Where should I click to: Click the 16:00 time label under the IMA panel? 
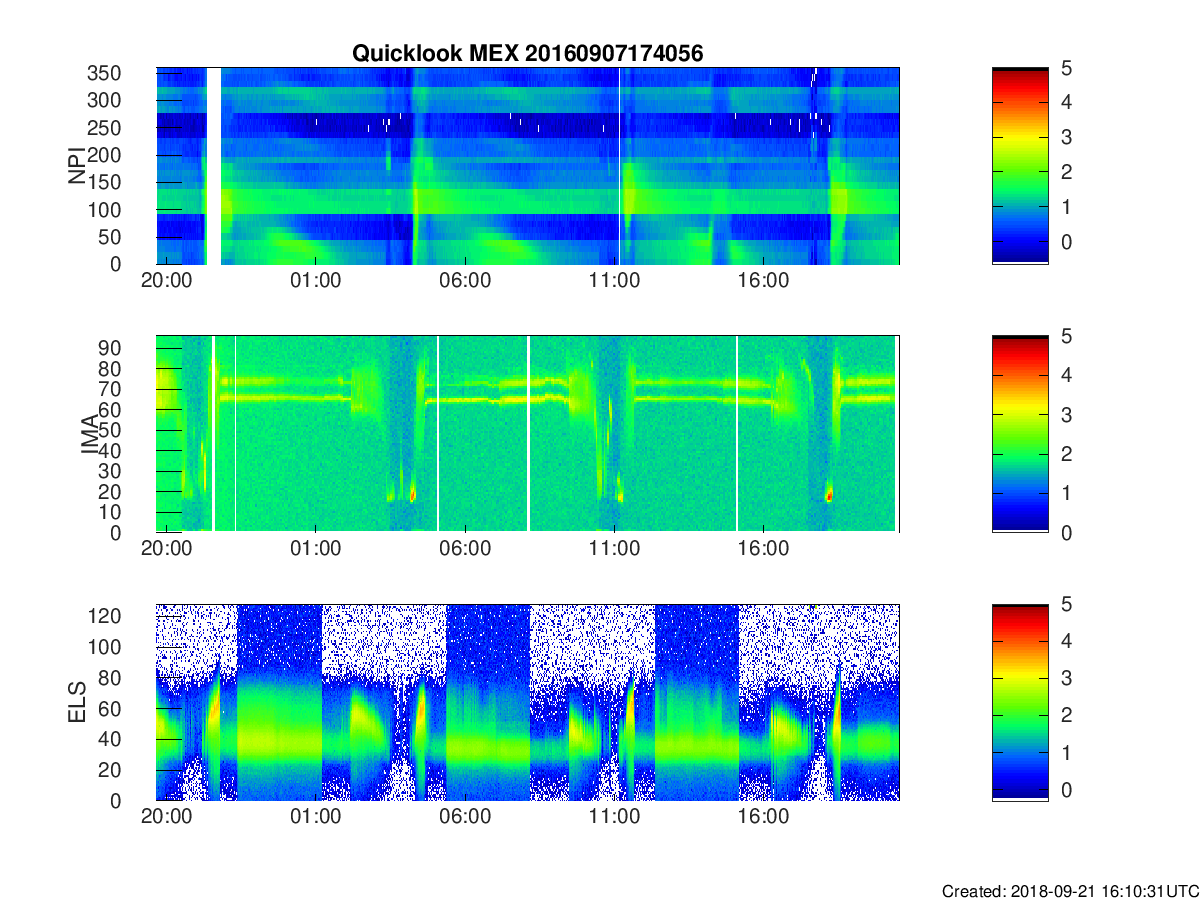(764, 549)
